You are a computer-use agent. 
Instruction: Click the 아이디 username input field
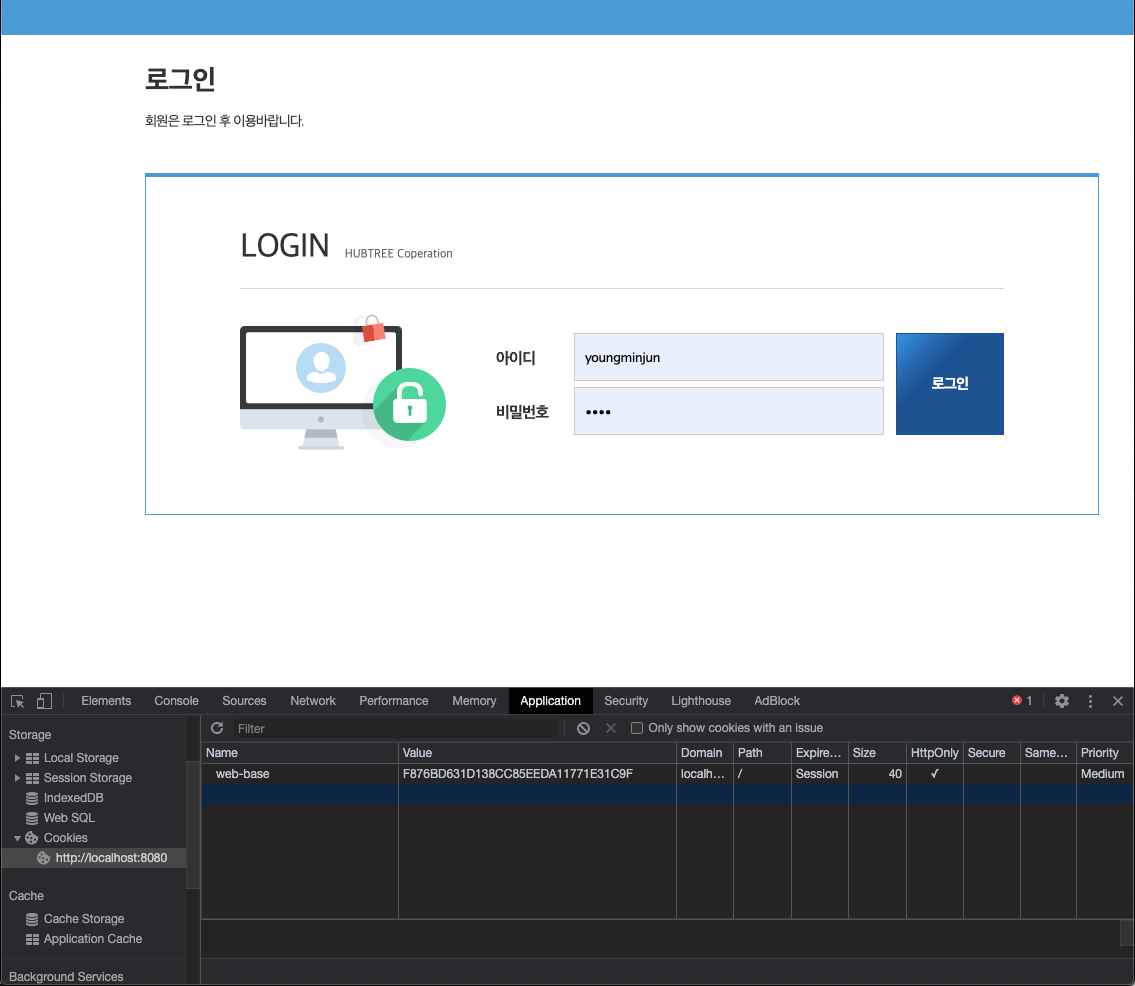pyautogui.click(x=728, y=357)
